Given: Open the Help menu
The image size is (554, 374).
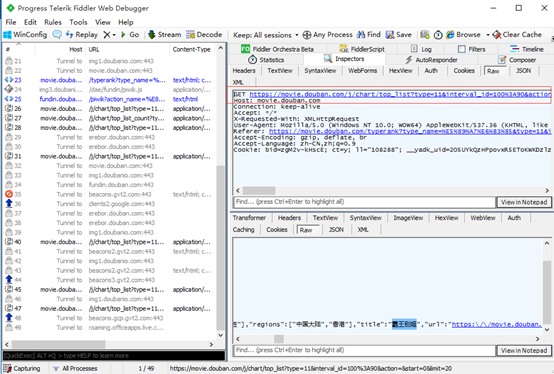Looking at the screenshot, I should click(126, 22).
